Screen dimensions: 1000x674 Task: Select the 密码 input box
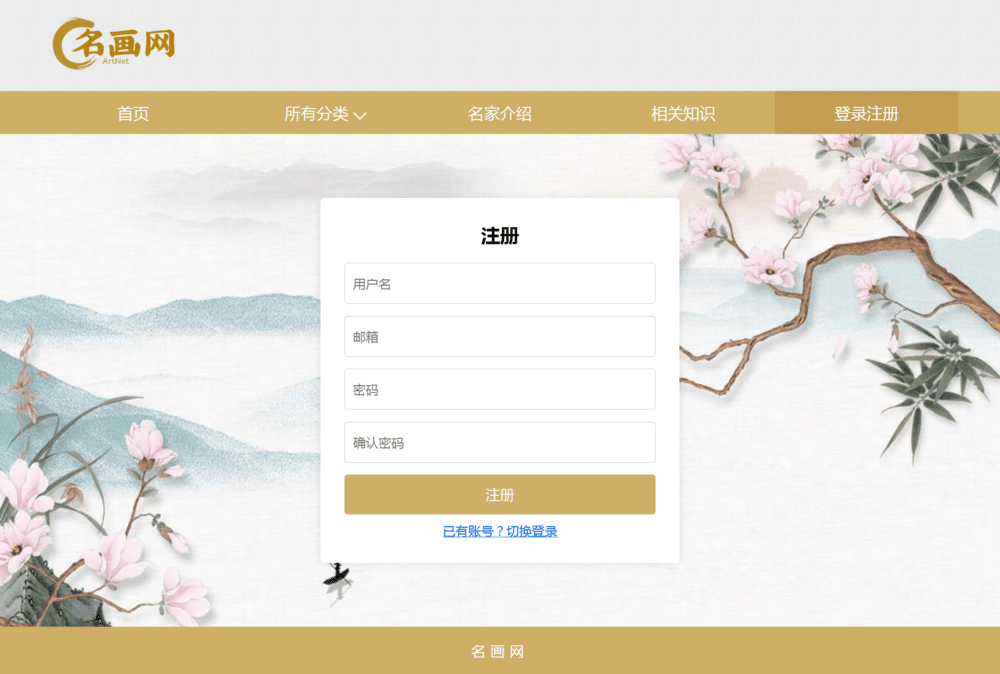[499, 389]
